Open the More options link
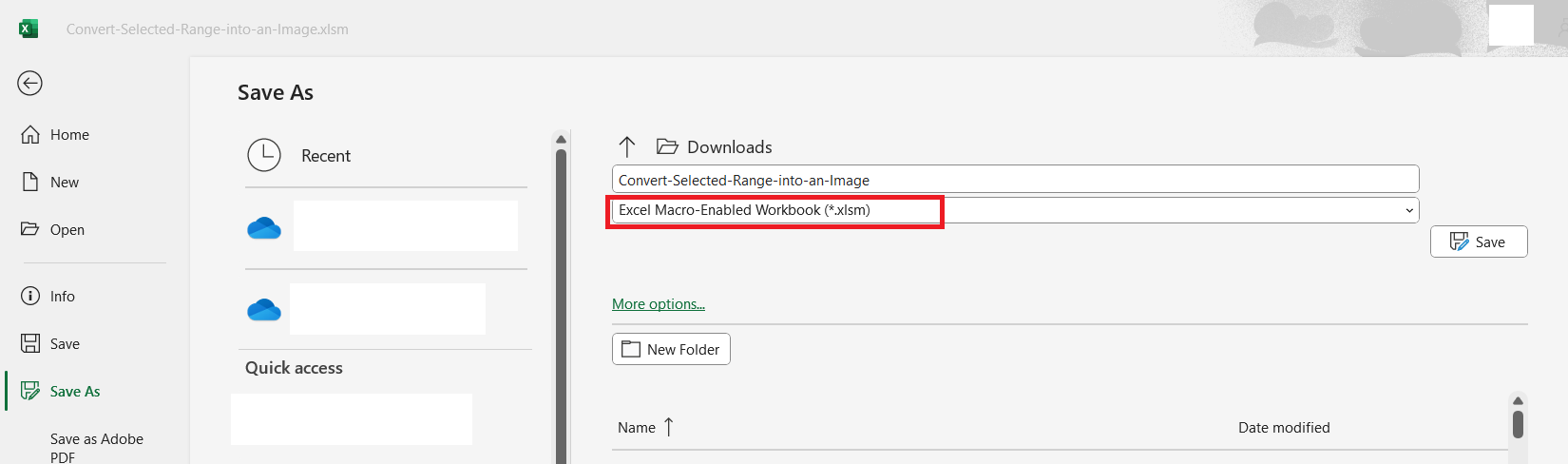 click(x=659, y=304)
